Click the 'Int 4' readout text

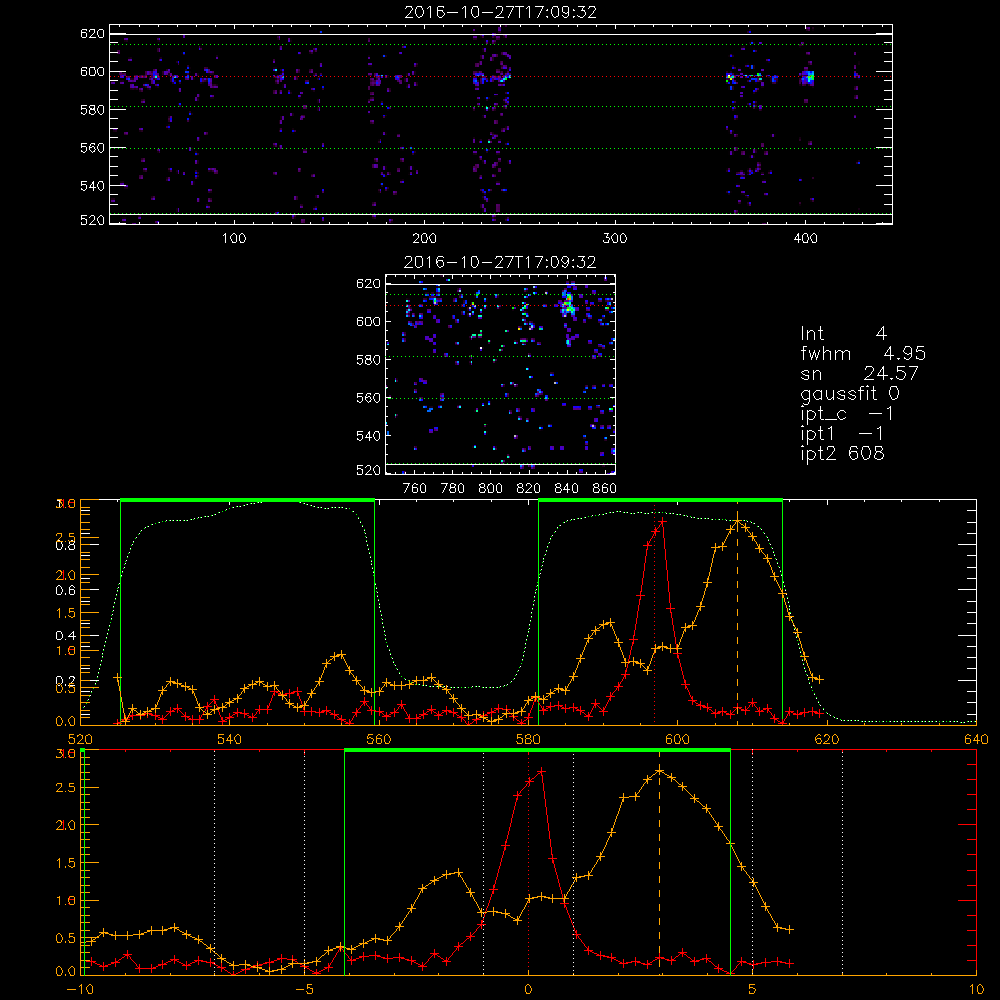[843, 333]
